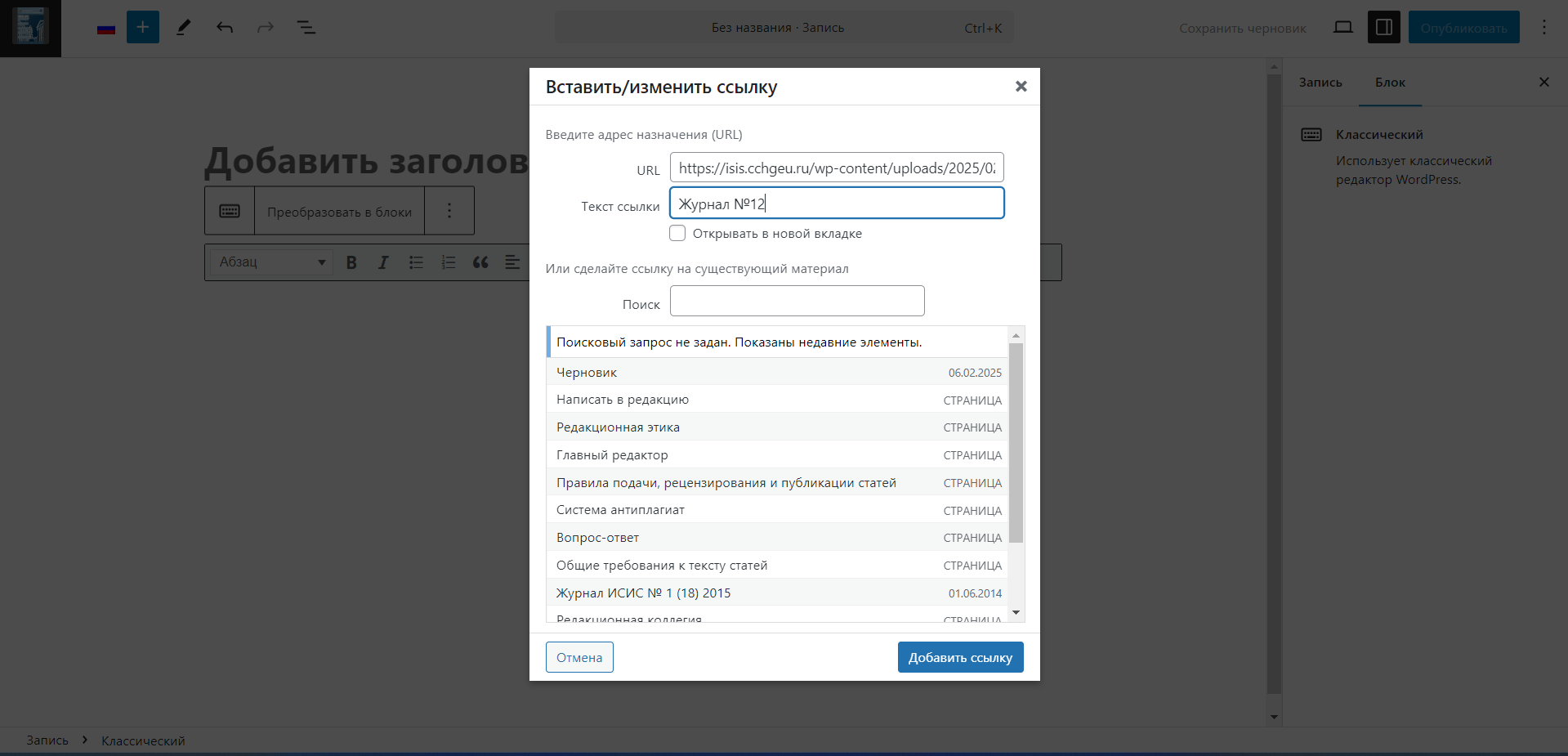Click the Поиск search input field
1568x756 pixels.
[x=797, y=301]
